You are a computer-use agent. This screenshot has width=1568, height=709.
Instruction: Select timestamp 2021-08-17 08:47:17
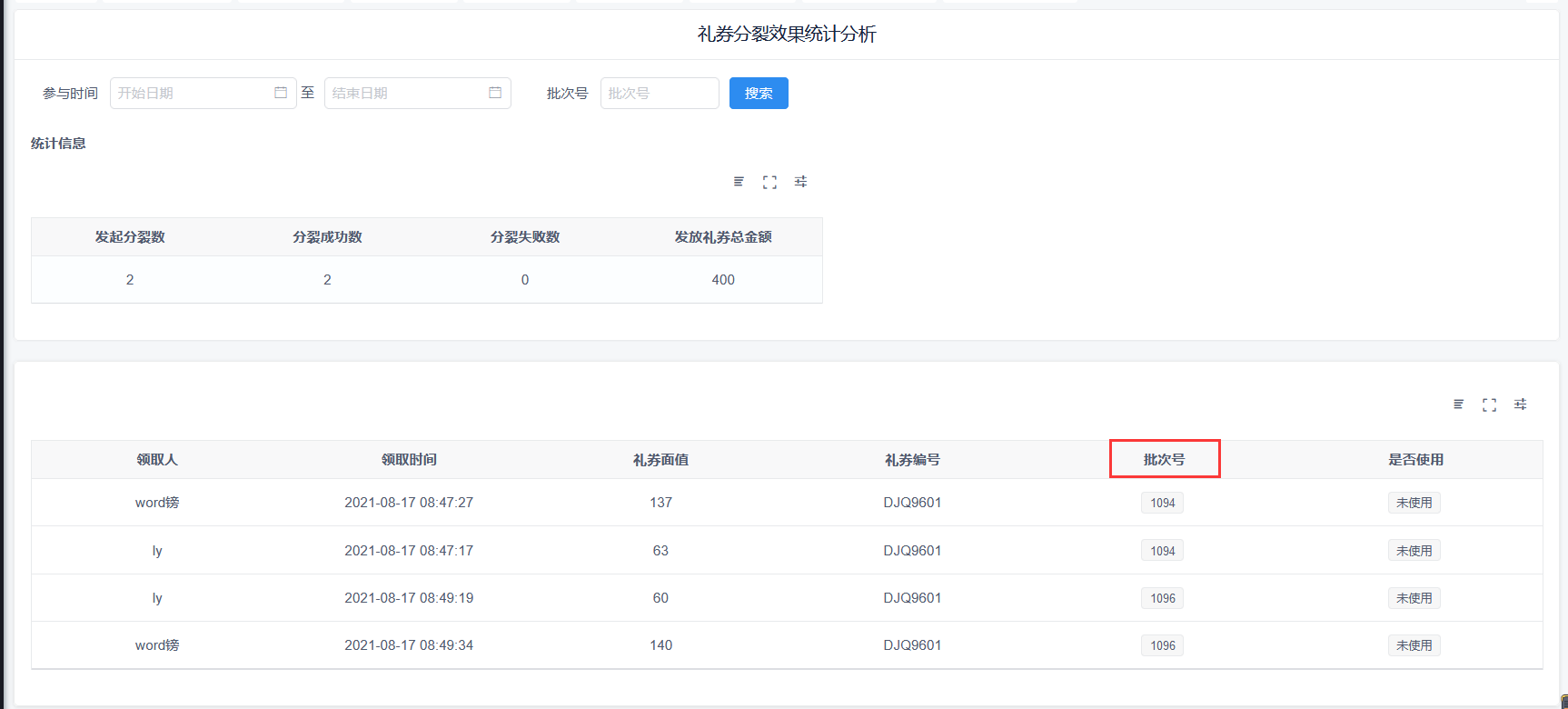click(409, 551)
